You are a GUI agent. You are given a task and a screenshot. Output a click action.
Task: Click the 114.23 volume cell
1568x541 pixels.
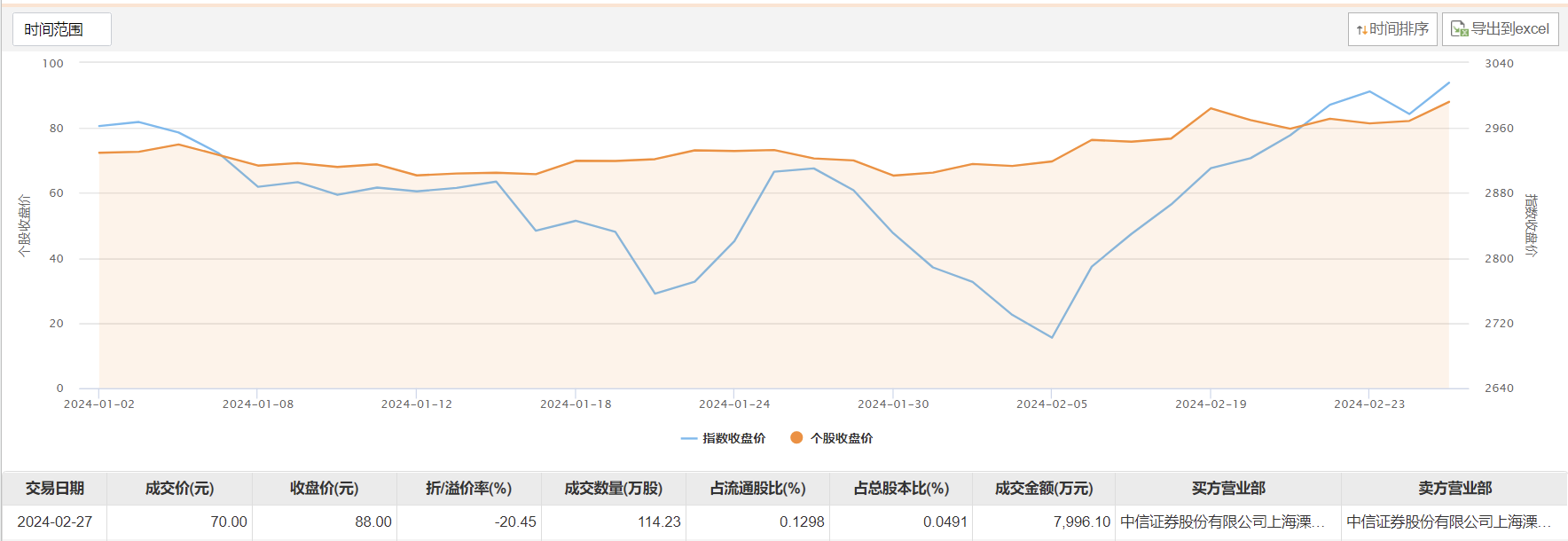pos(614,521)
